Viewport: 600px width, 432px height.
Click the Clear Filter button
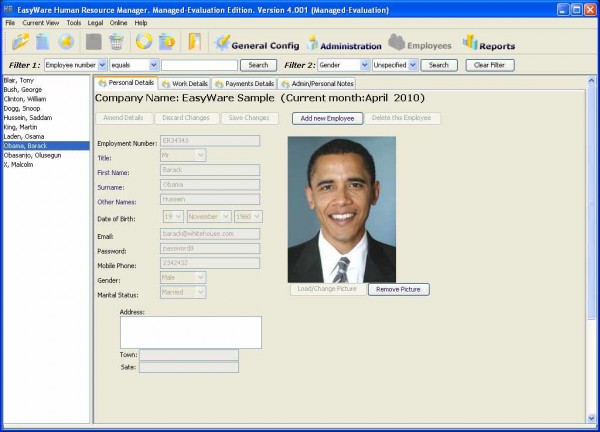click(490, 65)
